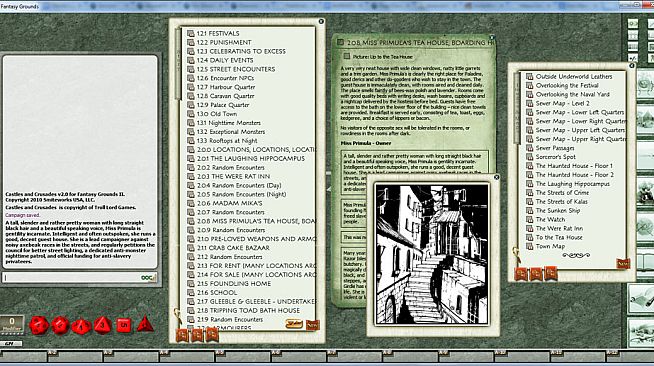Screen dimensions: 654x366
Task: Select story entry 13.3 Rooftops at Night
Action: click(x=227, y=141)
